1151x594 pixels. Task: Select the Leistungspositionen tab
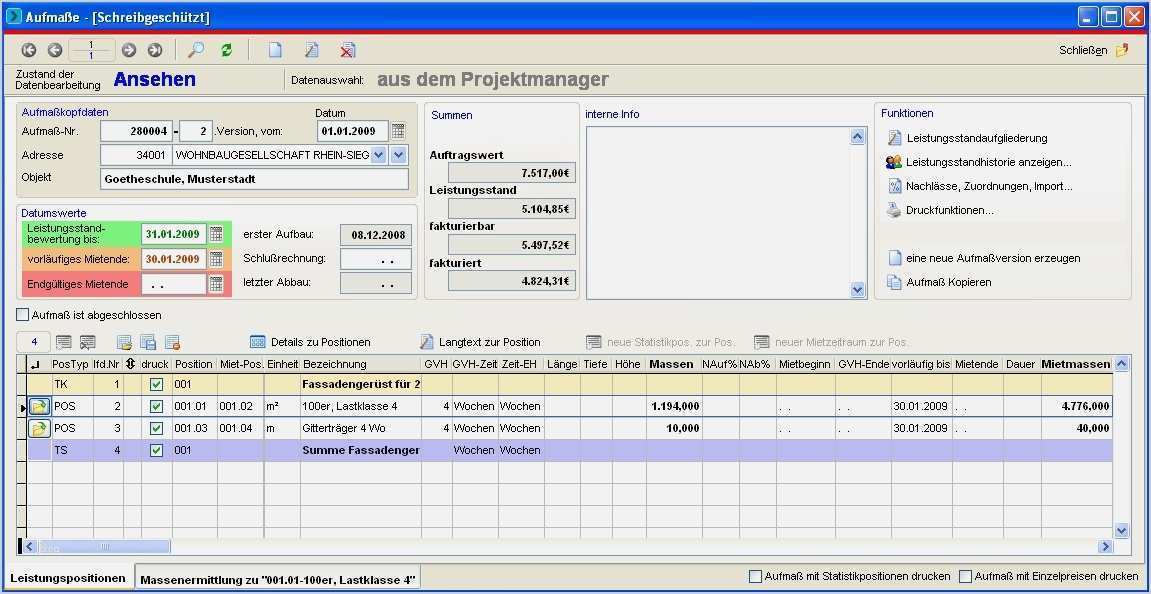66,578
